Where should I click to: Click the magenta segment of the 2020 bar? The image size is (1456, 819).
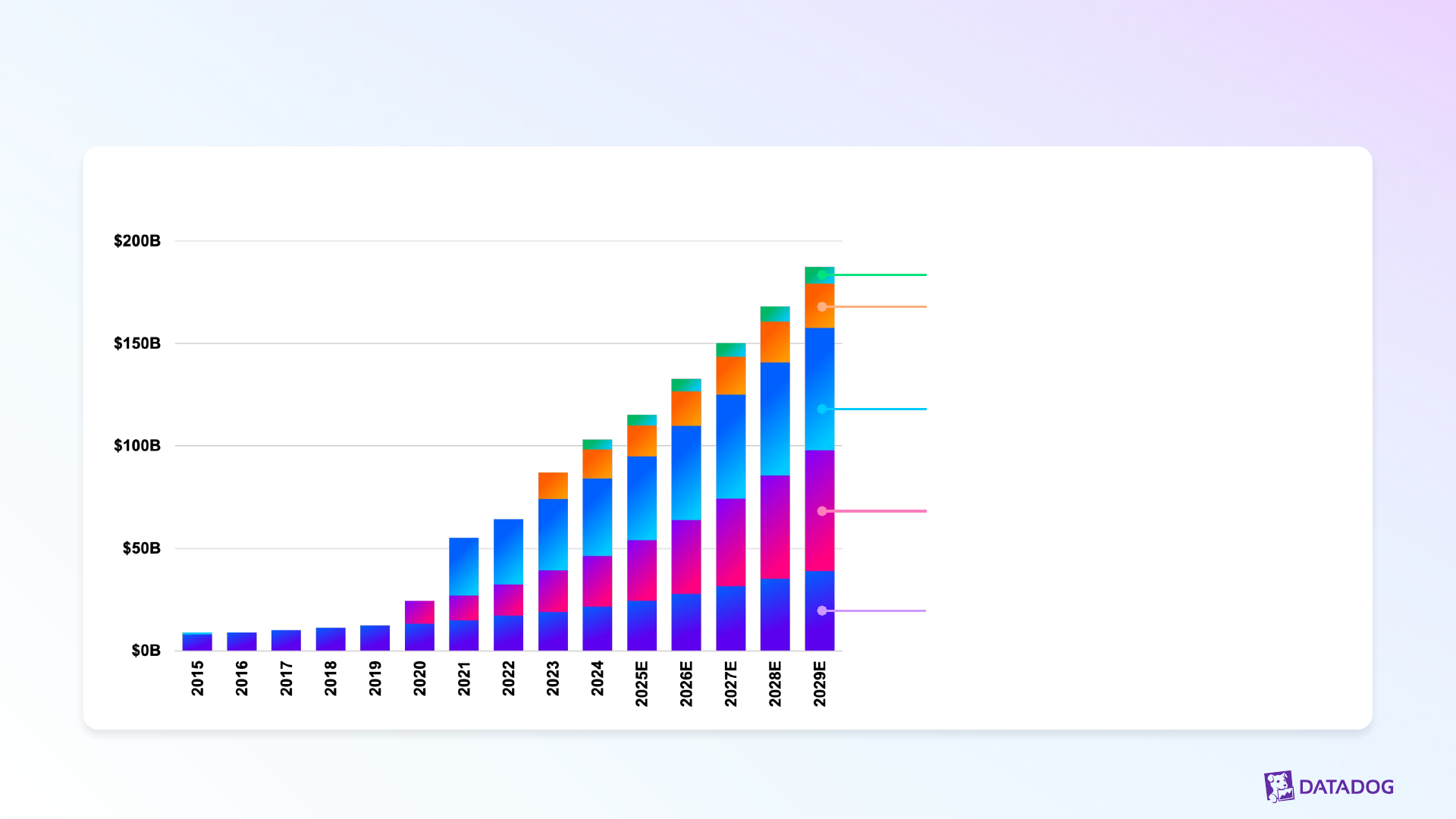coord(419,612)
